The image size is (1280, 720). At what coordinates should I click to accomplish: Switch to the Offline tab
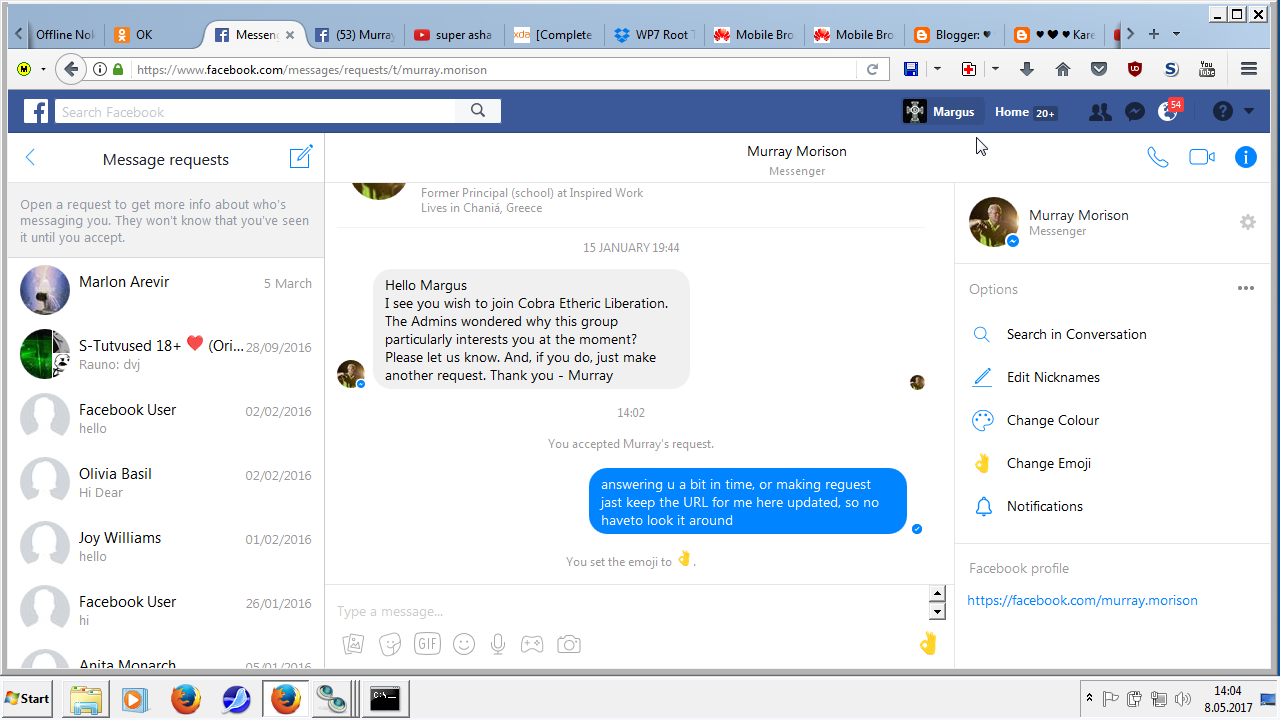[65, 34]
